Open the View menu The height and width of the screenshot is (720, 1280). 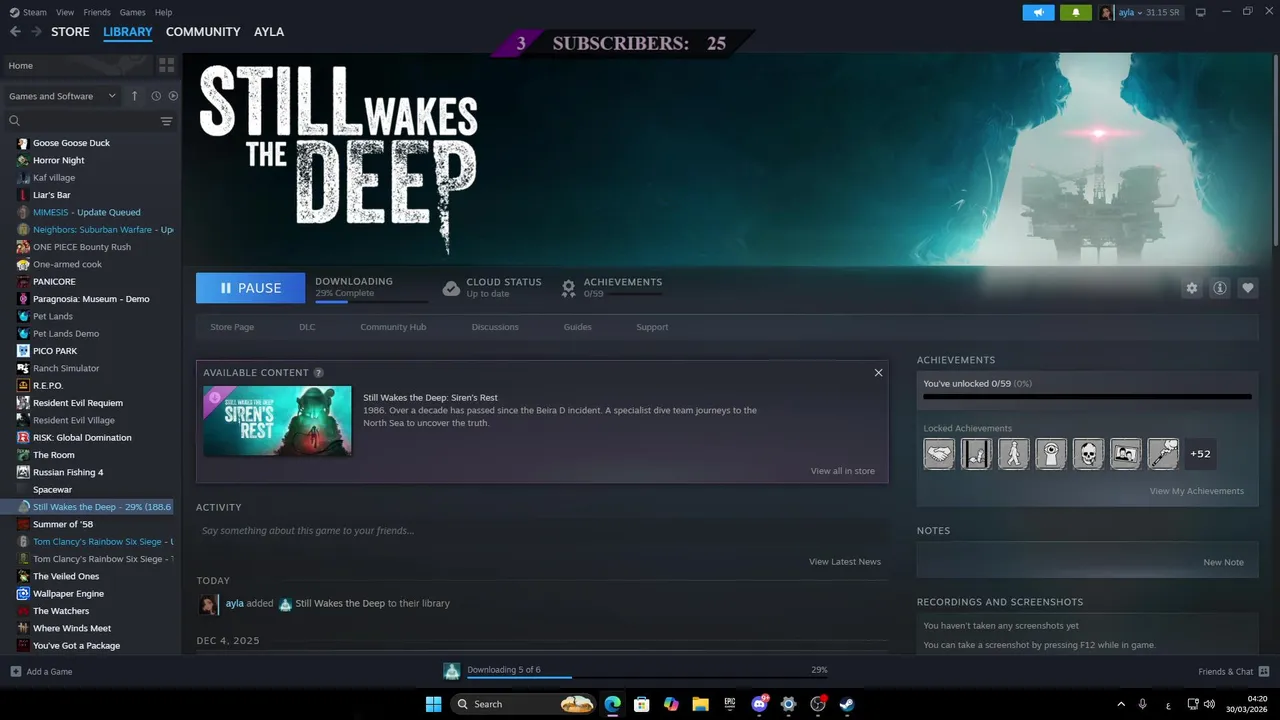(65, 12)
